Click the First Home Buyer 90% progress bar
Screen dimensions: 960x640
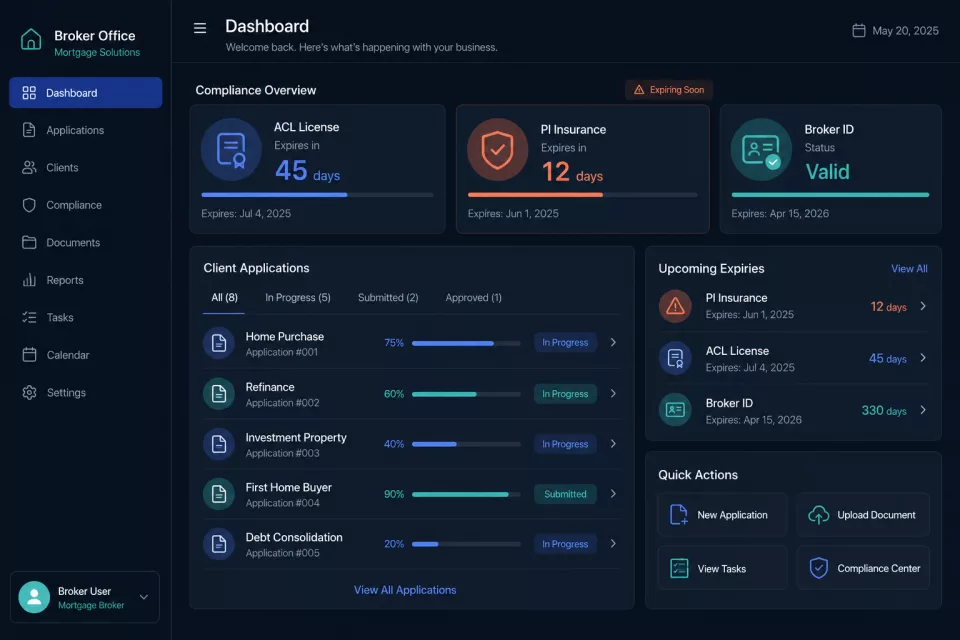(466, 494)
